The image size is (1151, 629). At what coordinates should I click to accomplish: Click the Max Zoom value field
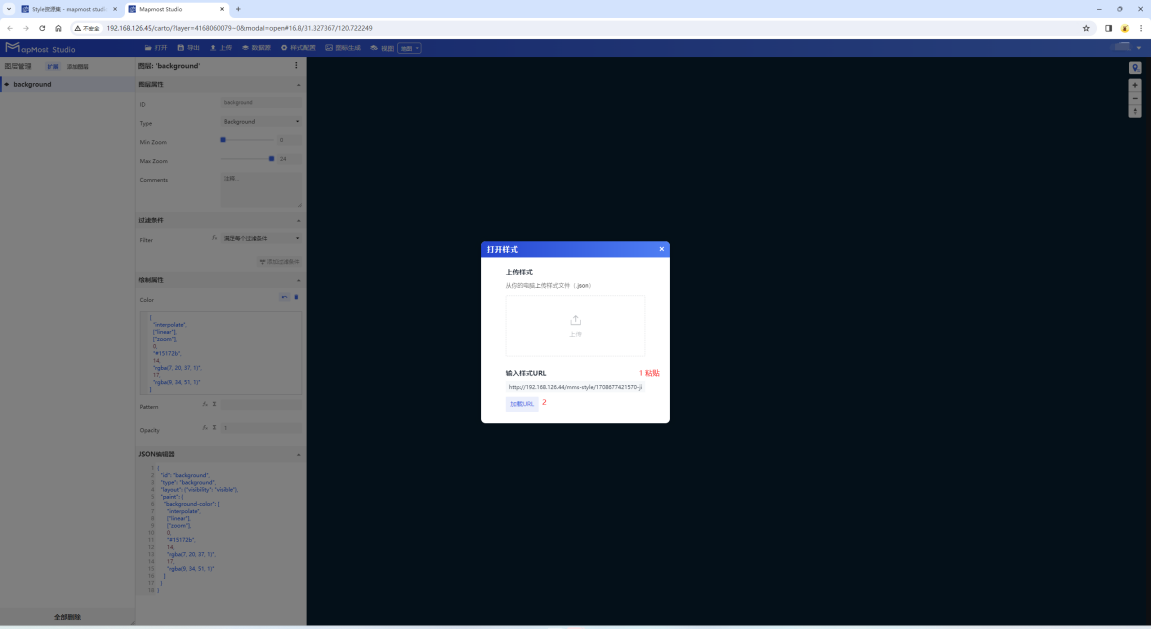288,159
